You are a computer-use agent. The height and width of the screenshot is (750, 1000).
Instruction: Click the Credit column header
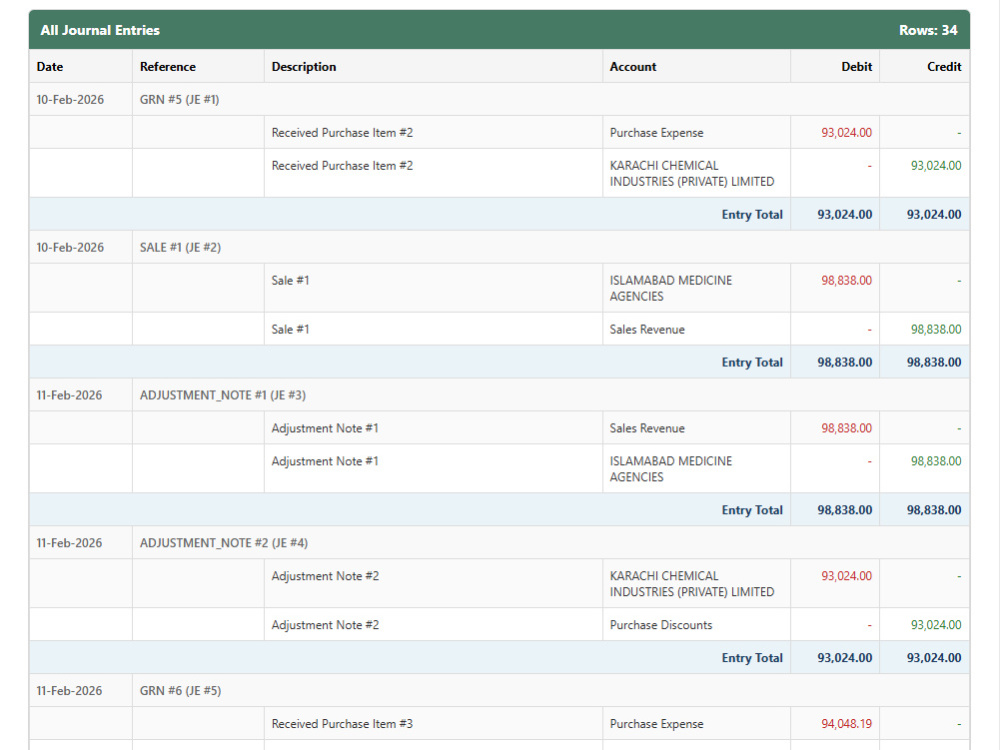[944, 66]
